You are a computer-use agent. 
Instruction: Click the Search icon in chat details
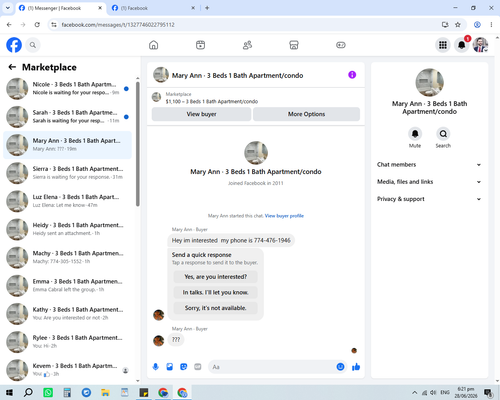pos(443,134)
